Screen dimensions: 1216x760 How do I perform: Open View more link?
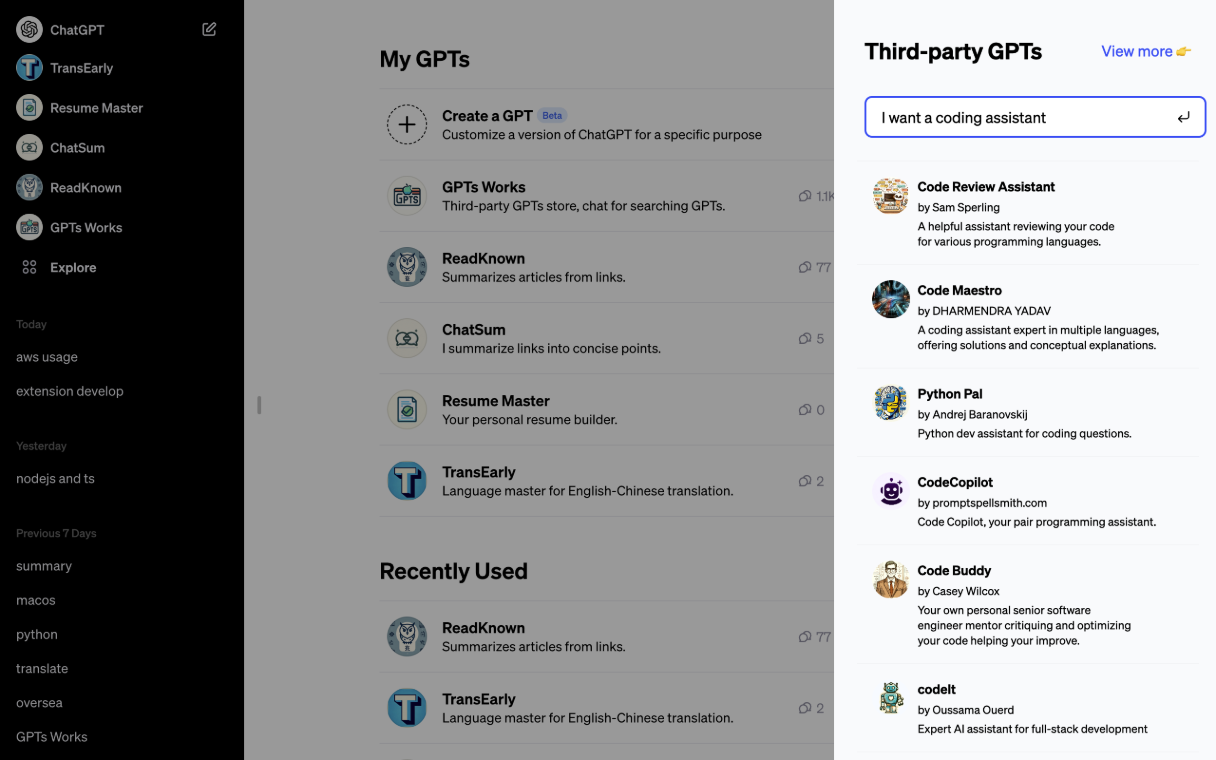point(1146,51)
